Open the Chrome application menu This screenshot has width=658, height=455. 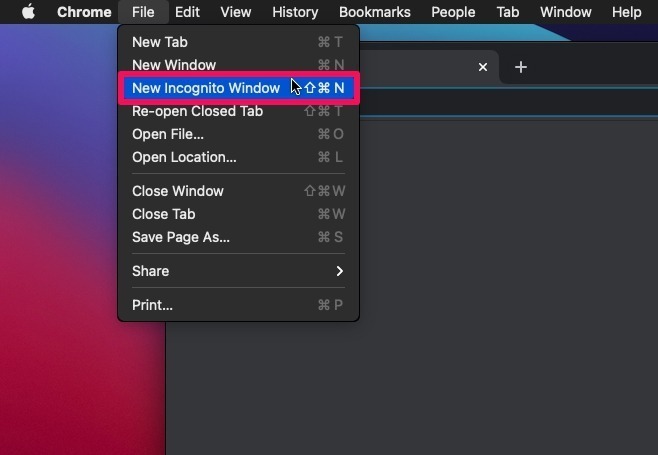coord(84,12)
